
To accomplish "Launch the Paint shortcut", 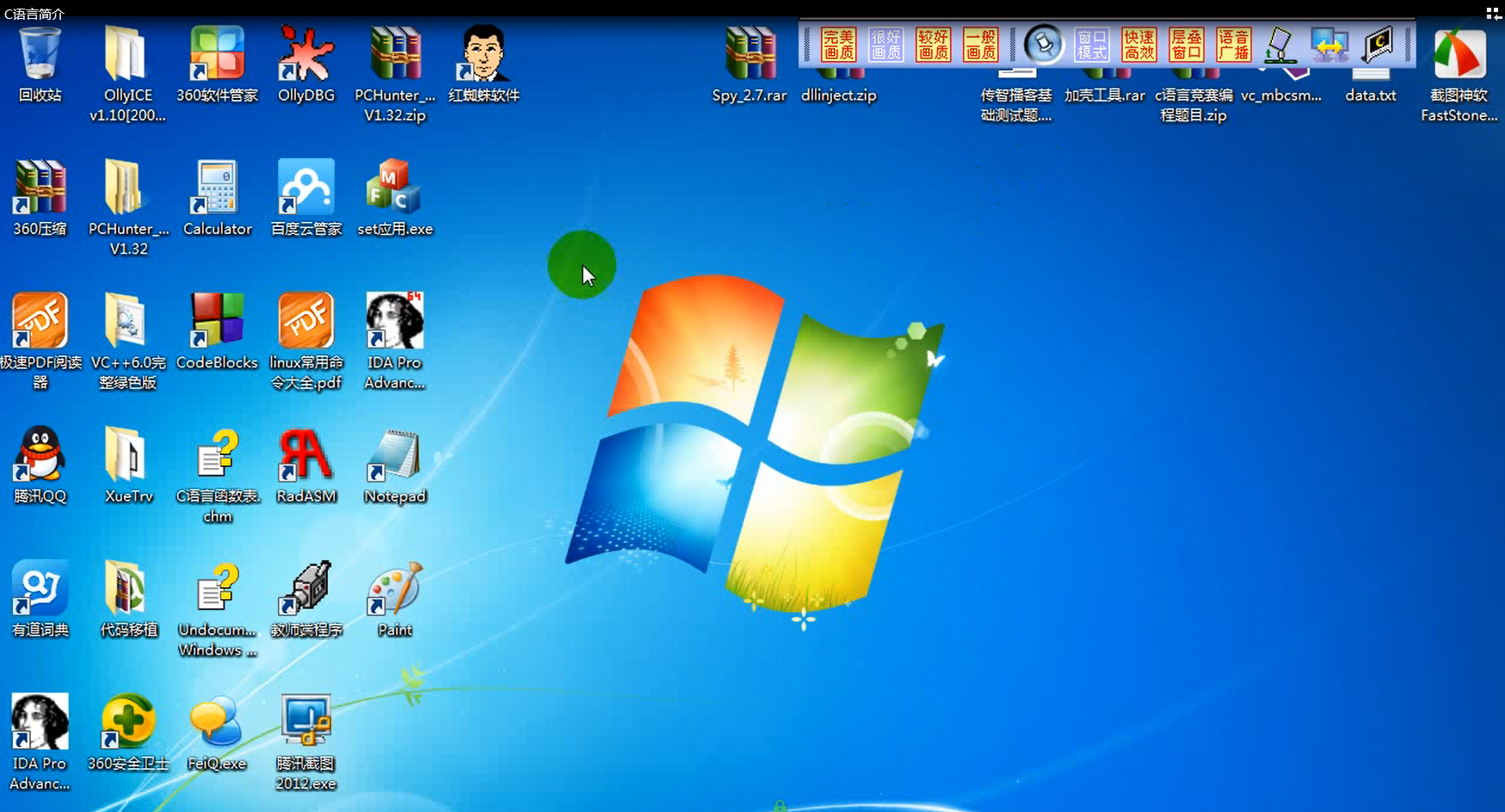I will click(x=395, y=587).
